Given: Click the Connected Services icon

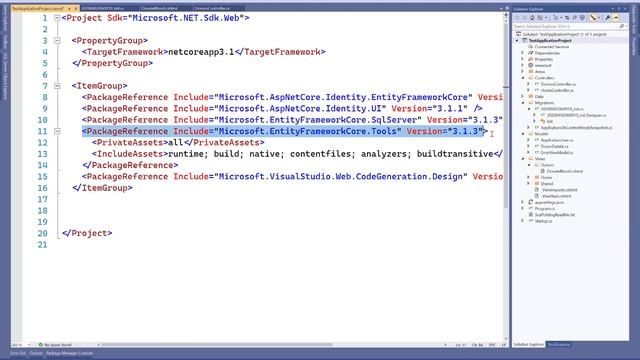Looking at the screenshot, I should (531, 47).
